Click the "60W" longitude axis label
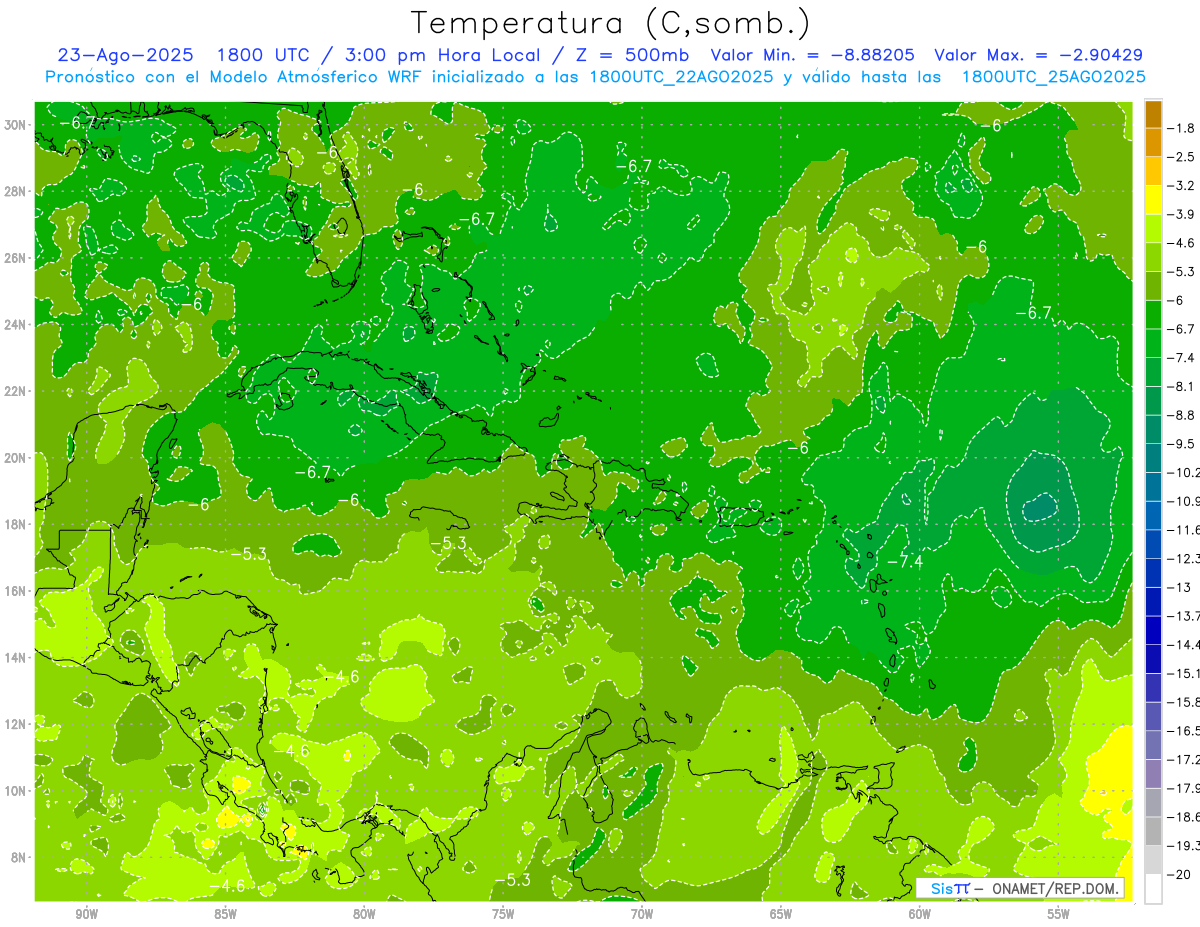The width and height of the screenshot is (1200, 927). [920, 914]
